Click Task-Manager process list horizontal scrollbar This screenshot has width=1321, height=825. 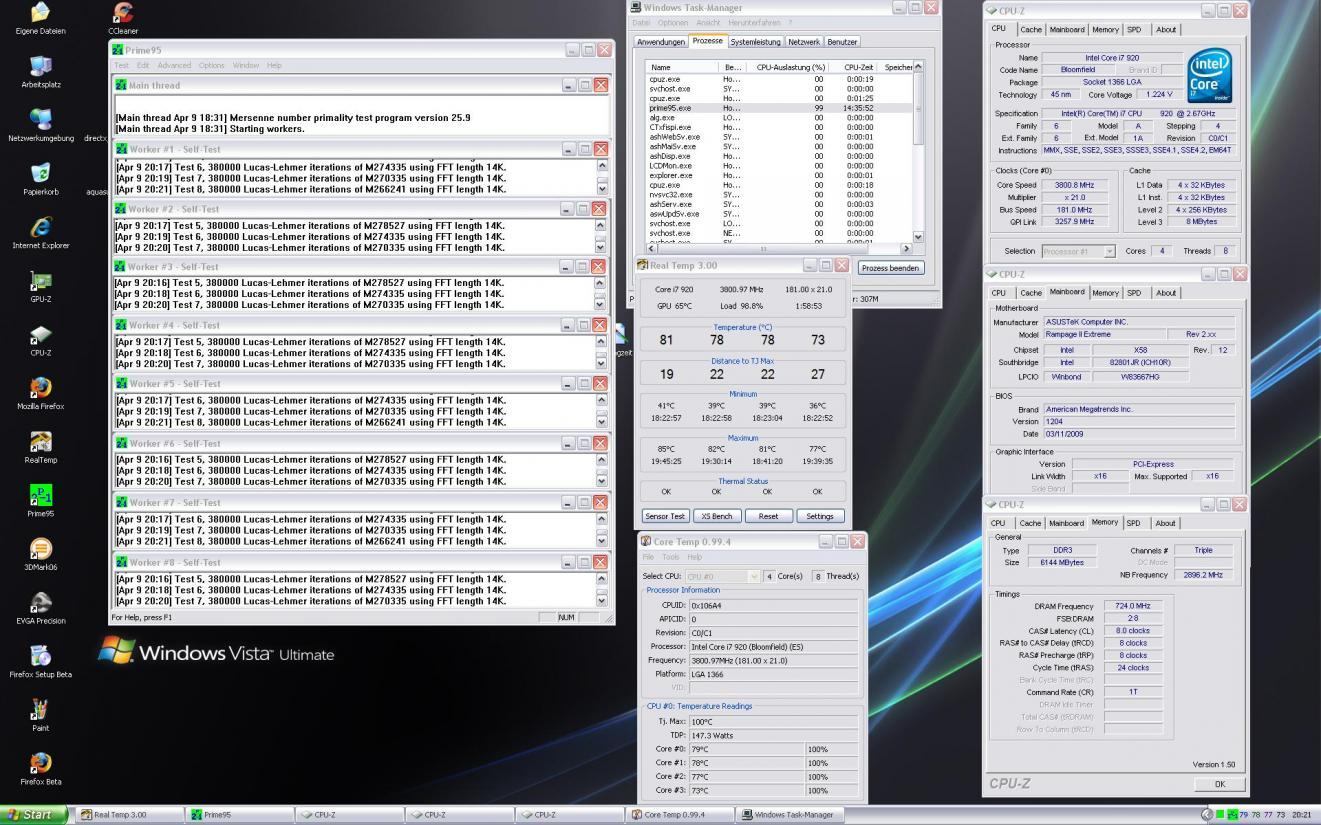(779, 248)
